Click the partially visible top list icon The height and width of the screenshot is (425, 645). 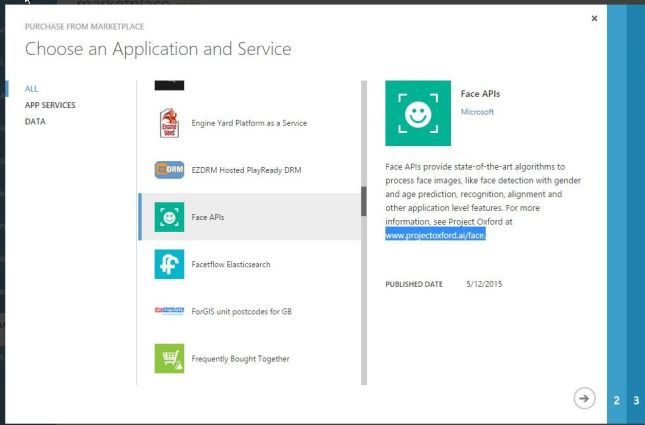[169, 85]
